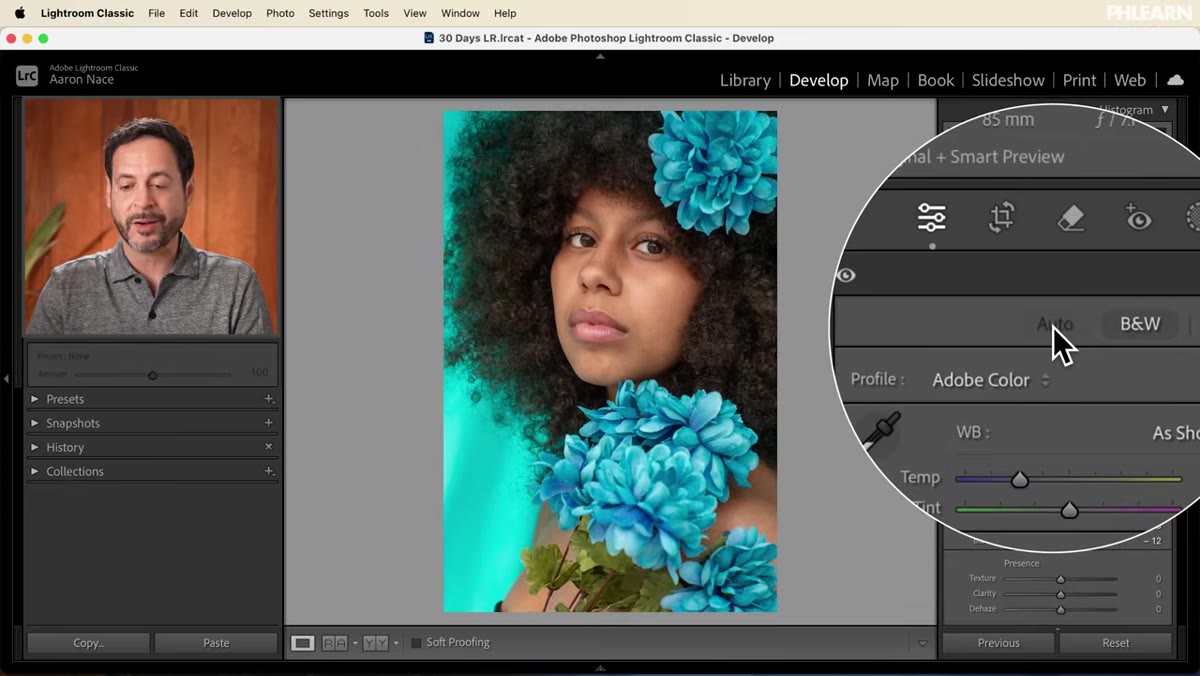Screen dimensions: 1200x676
Task: Toggle the eye icon below tool strip
Action: tap(846, 275)
